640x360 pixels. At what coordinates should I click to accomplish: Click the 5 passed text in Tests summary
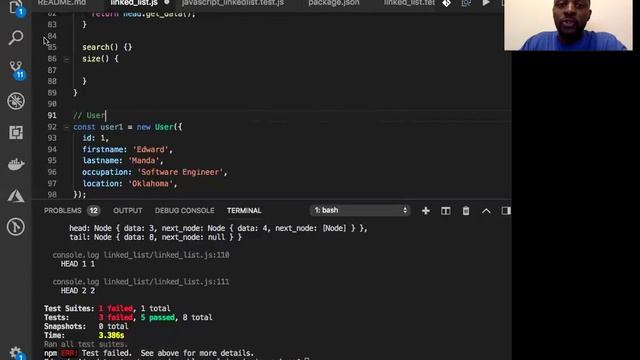(x=158, y=318)
